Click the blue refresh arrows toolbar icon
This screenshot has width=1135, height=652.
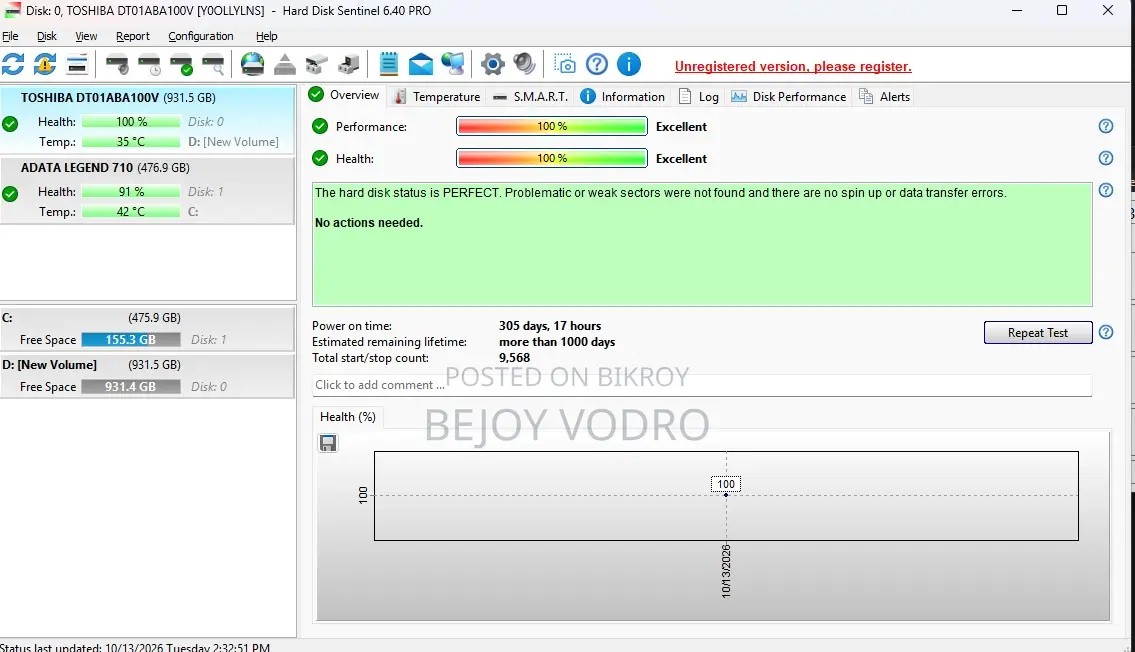click(13, 64)
